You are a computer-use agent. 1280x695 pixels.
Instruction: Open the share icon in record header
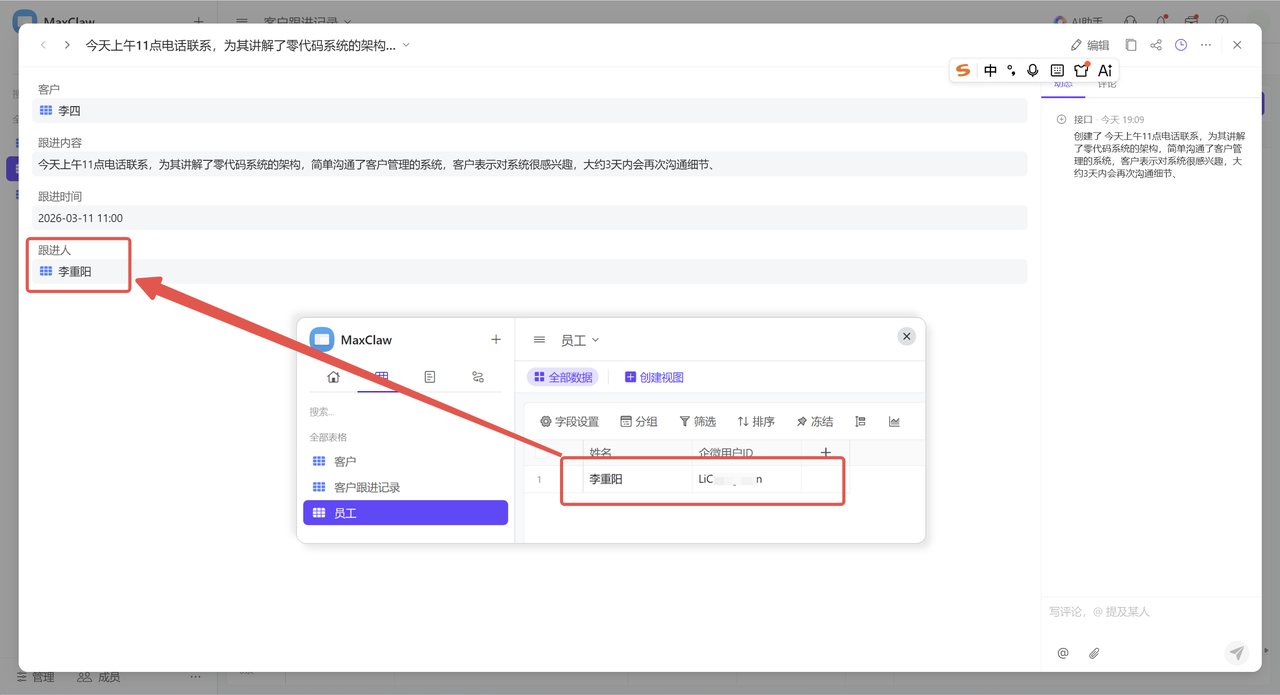click(x=1156, y=45)
